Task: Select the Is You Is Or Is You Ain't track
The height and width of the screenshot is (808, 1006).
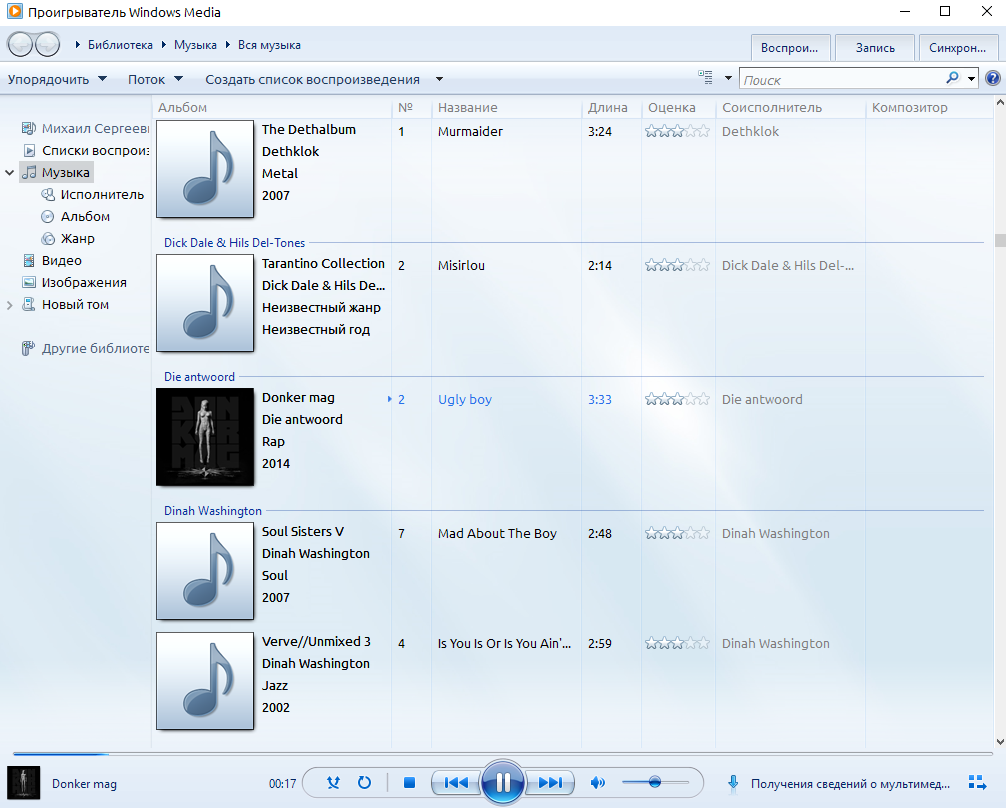Action: [x=504, y=643]
